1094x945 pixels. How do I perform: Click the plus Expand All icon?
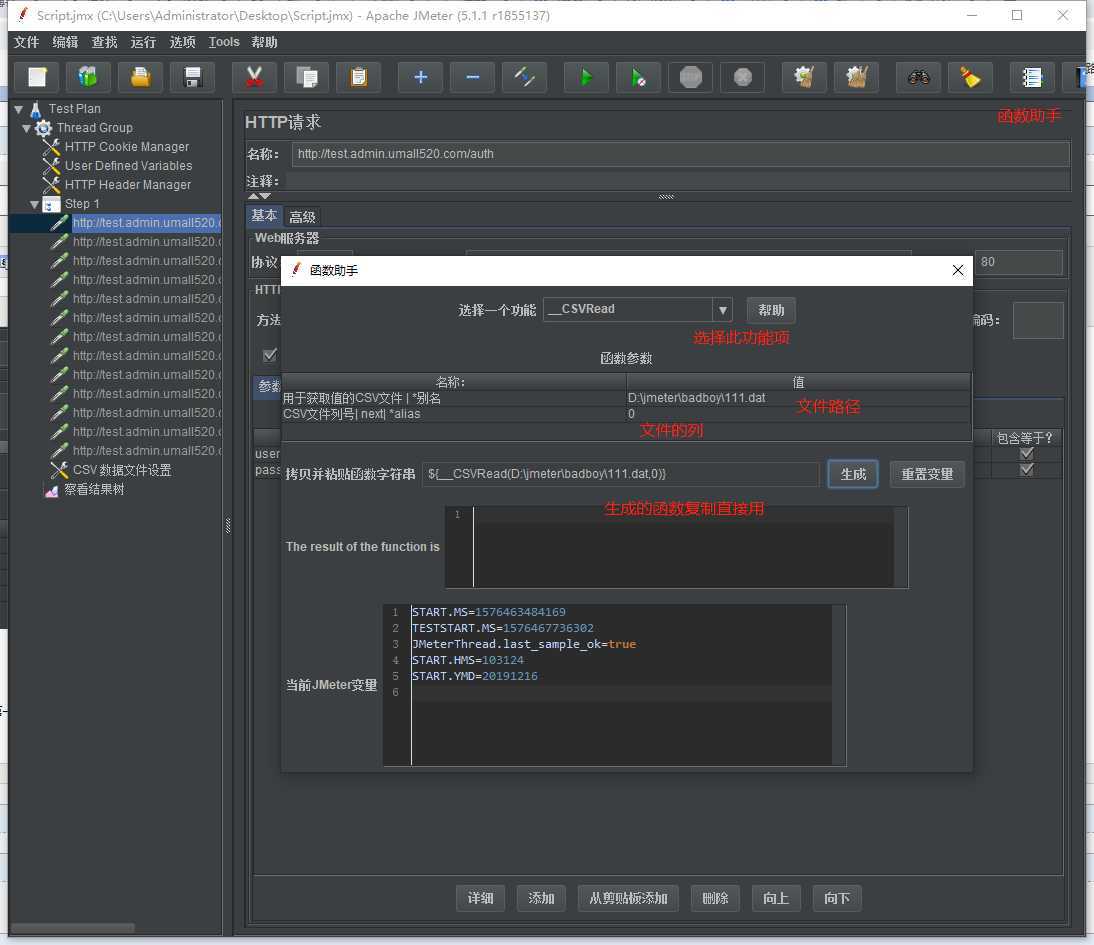coord(420,77)
